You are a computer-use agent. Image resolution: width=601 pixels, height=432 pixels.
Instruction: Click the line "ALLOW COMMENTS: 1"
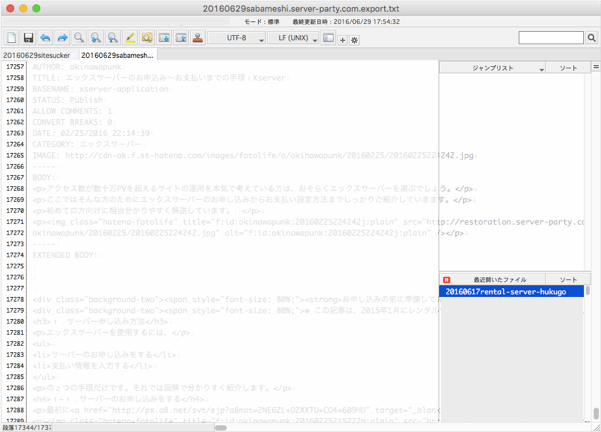72,111
